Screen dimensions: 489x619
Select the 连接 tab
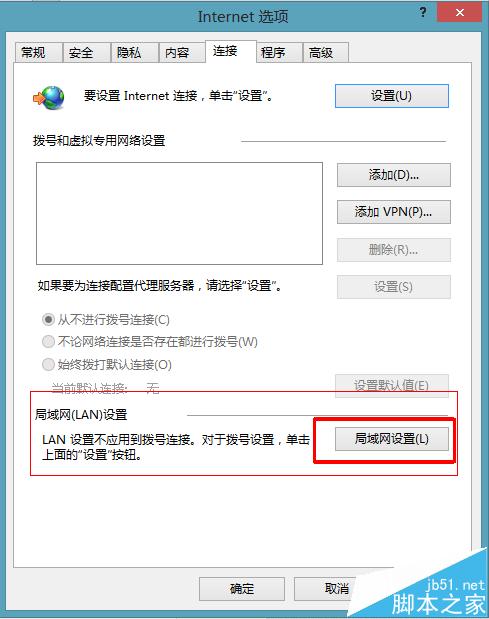(x=231, y=51)
